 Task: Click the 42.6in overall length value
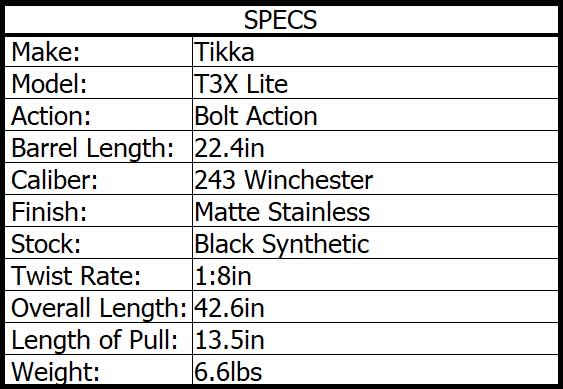[x=229, y=308]
